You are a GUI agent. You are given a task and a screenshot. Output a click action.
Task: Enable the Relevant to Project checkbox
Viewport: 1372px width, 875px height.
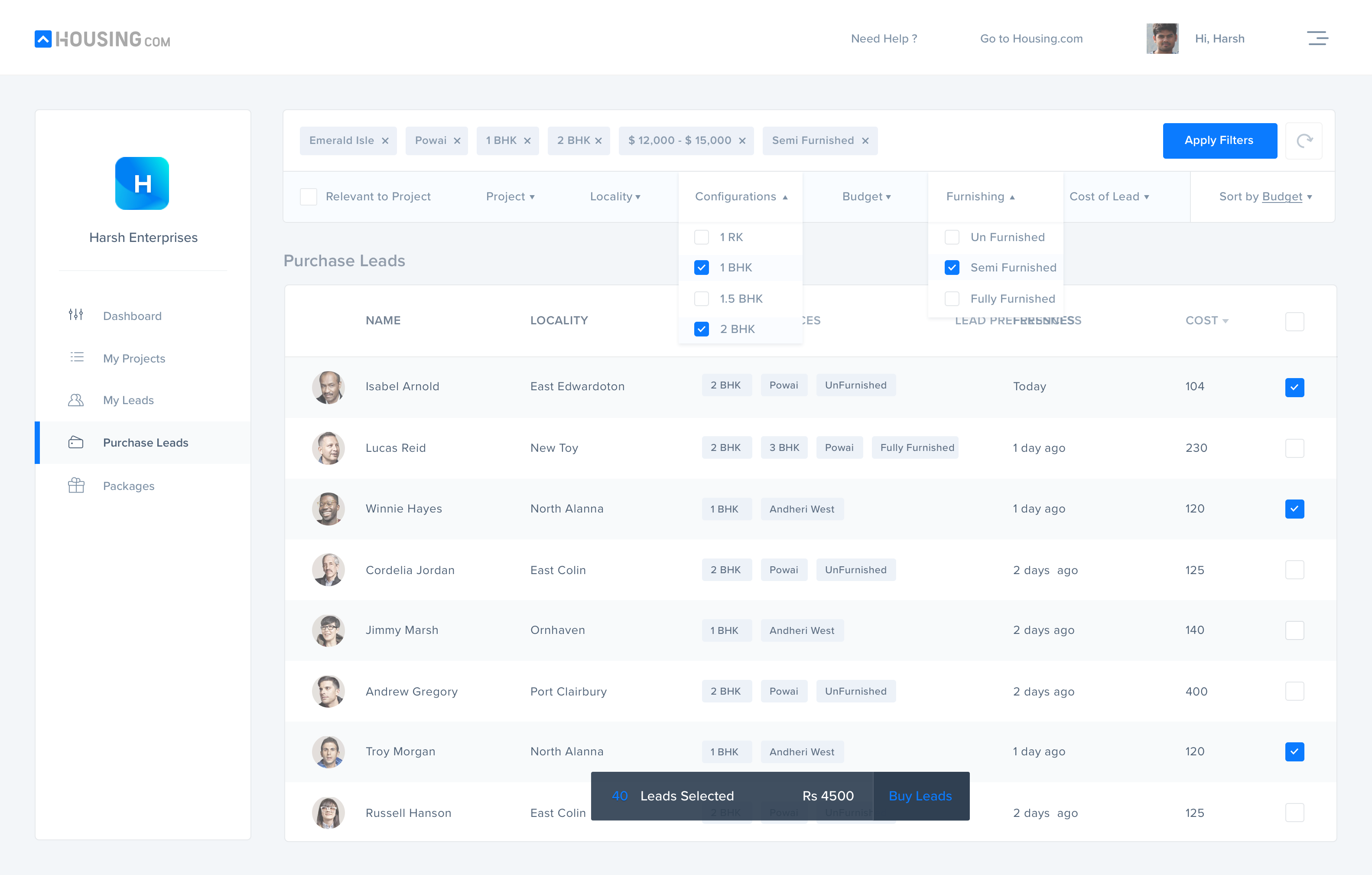pyautogui.click(x=308, y=197)
